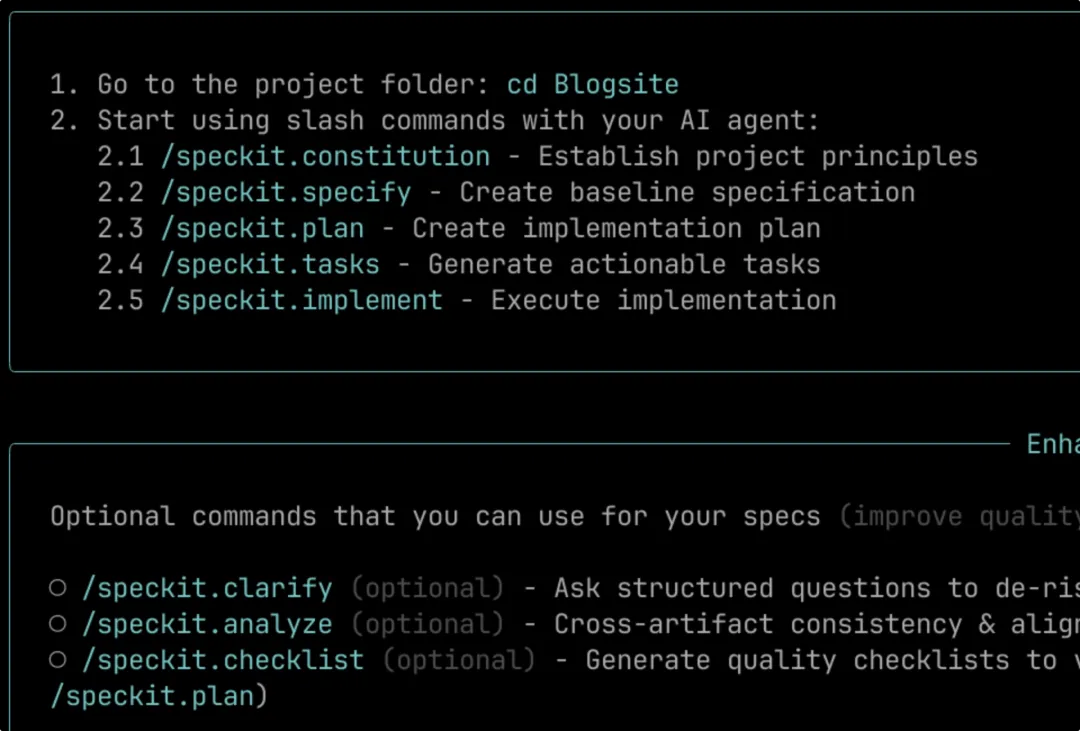Viewport: 1080px width, 731px height.
Task: Click the circle bullet before /speckit.clarify
Action: point(58,588)
